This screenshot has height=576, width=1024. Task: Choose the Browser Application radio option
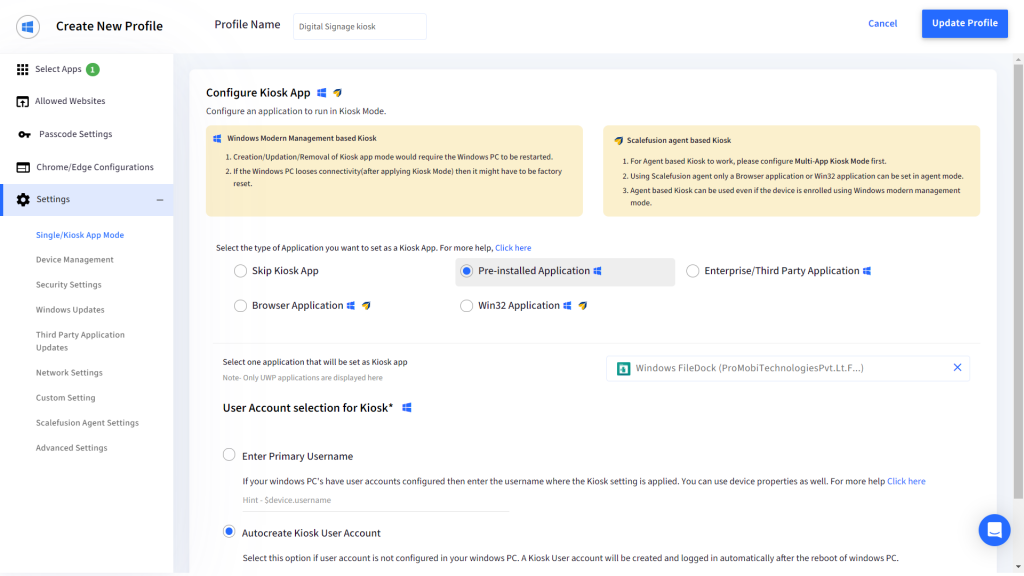coord(240,306)
